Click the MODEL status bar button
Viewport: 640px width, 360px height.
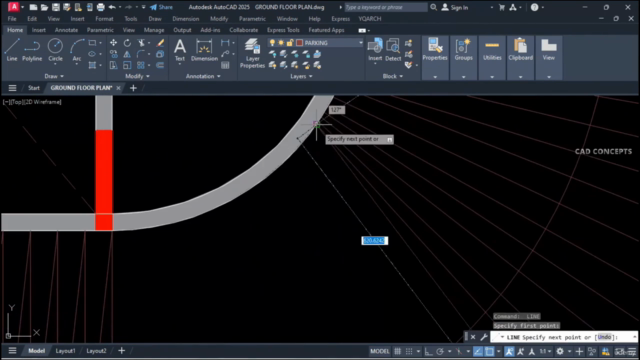pyautogui.click(x=380, y=351)
